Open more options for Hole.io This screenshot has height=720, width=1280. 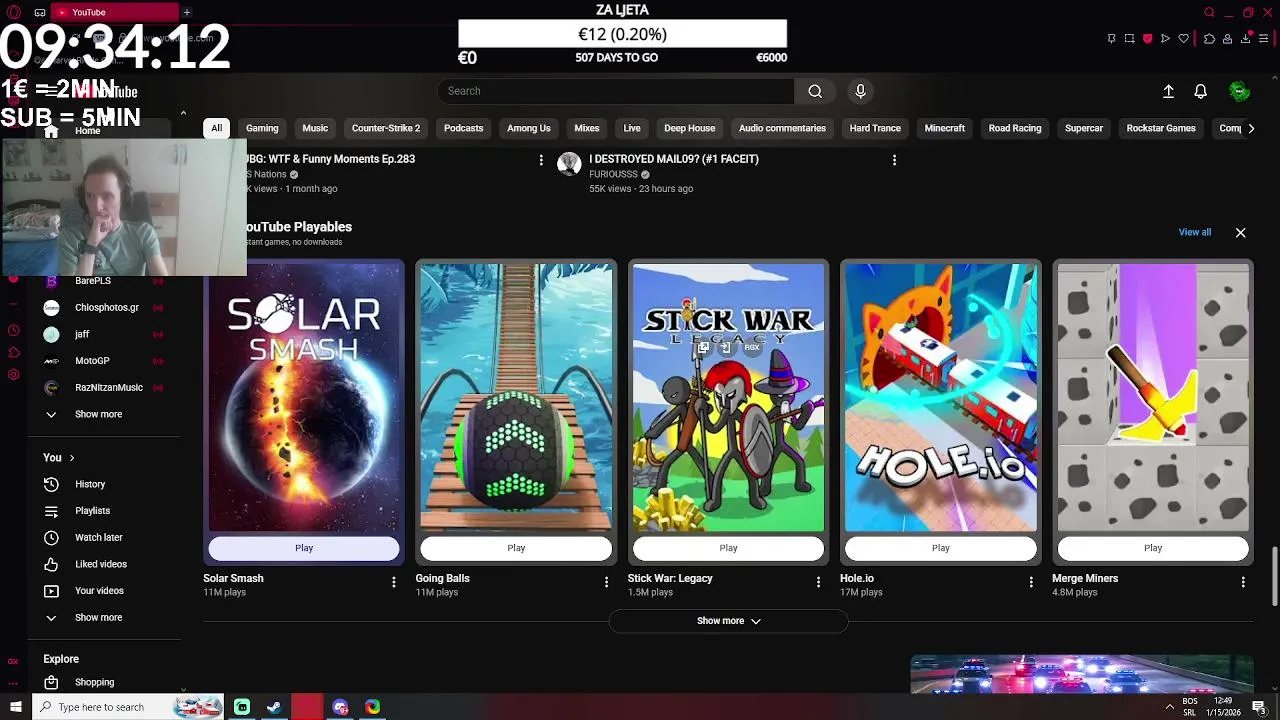pyautogui.click(x=1031, y=582)
